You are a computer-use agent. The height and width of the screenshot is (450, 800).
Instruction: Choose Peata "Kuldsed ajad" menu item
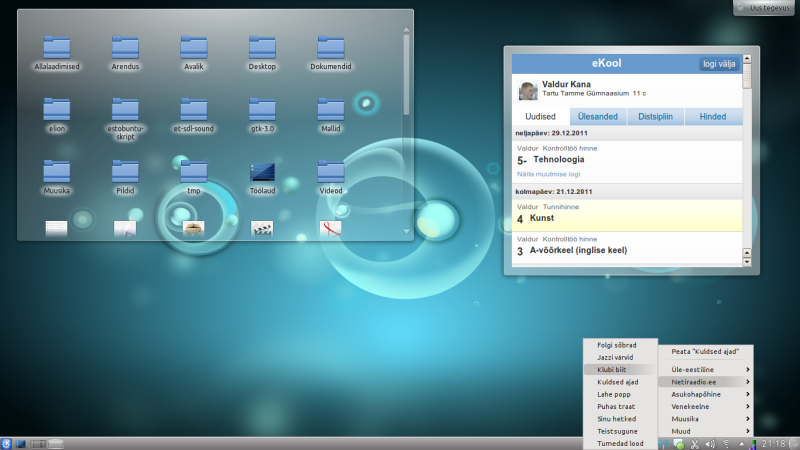click(705, 352)
